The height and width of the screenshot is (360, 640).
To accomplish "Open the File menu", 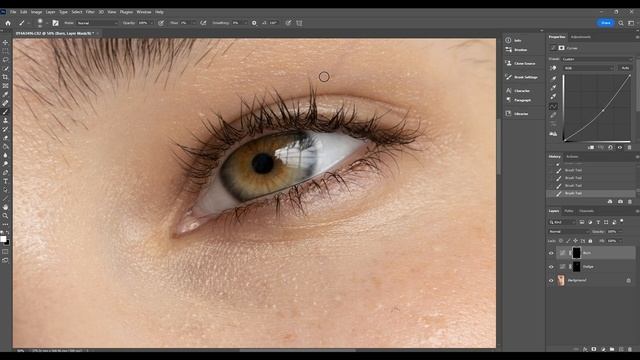I will pyautogui.click(x=13, y=12).
